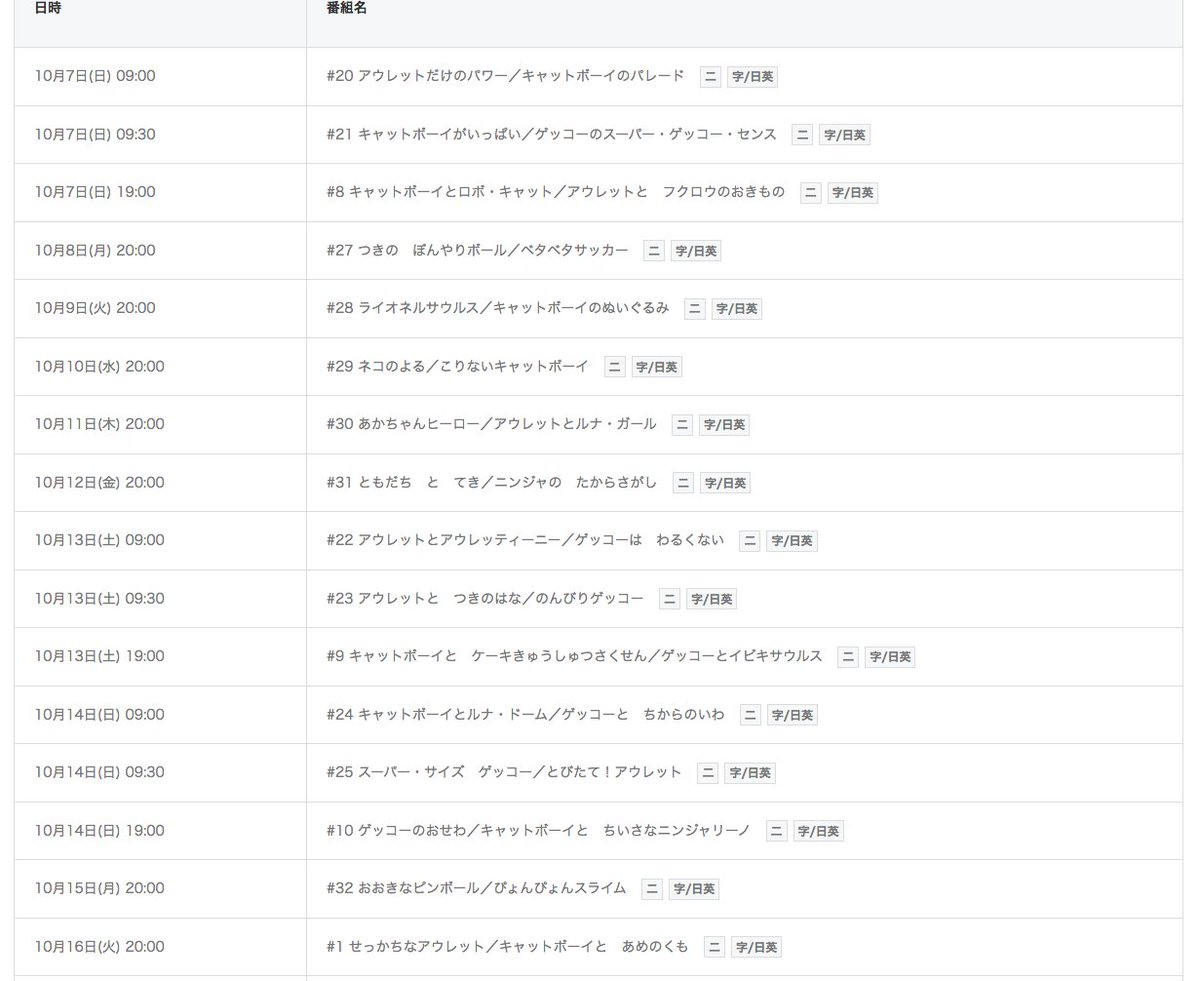Toggle the 二 audio badge on episode #30

(682, 424)
